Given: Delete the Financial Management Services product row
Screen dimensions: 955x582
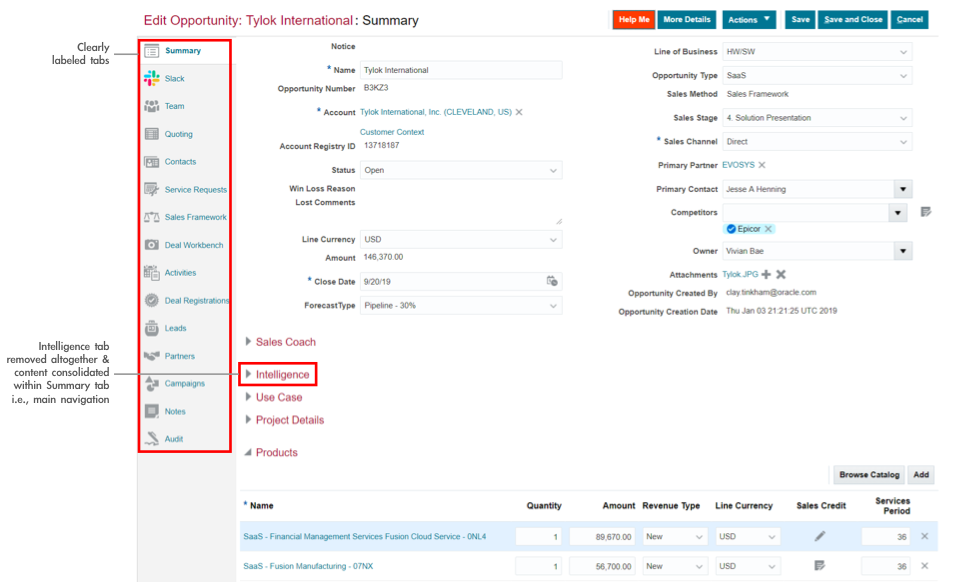Looking at the screenshot, I should (x=925, y=536).
